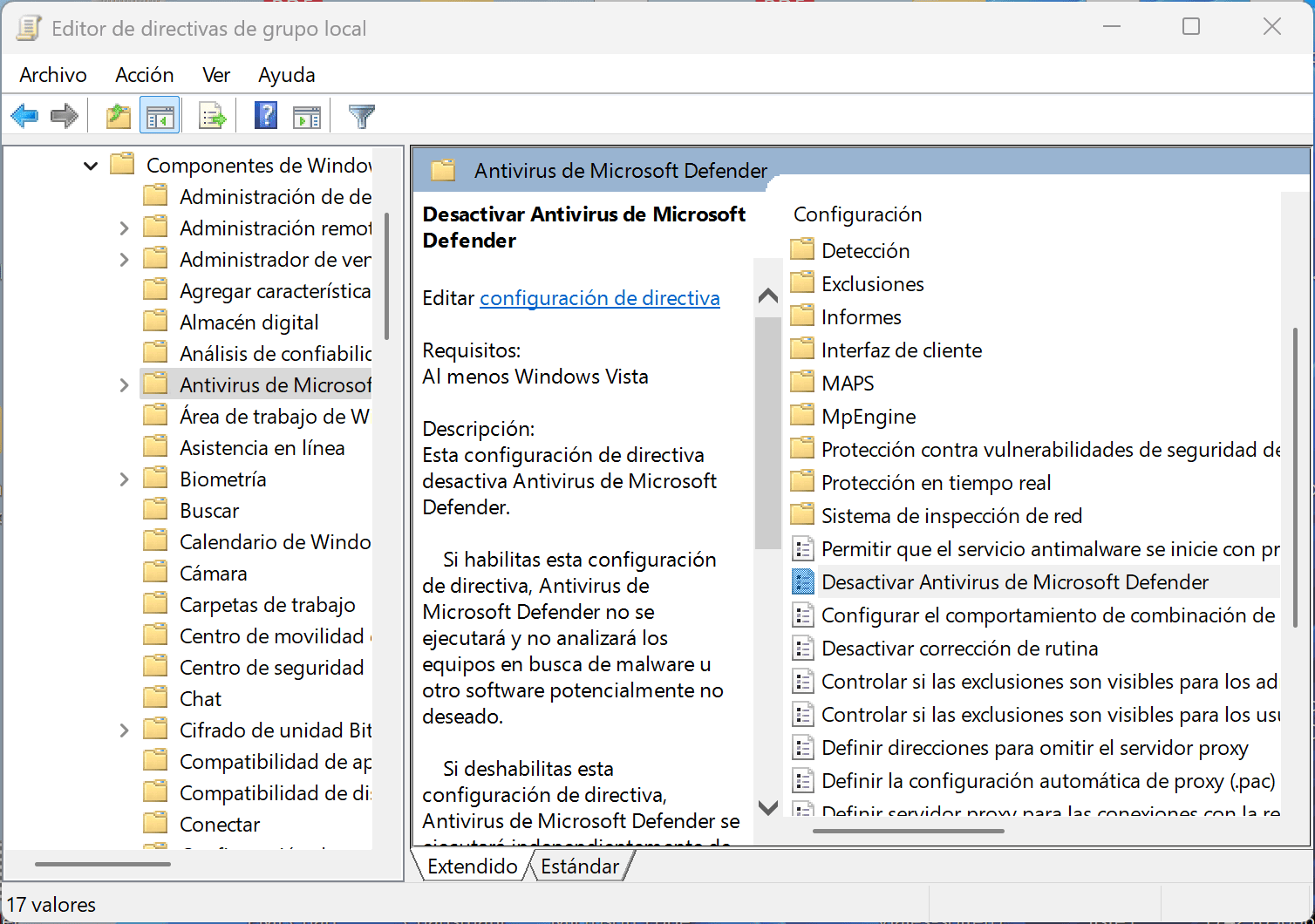Click the scroll-down arrow in the settings list
Screen dimensions: 1315x924
767,808
